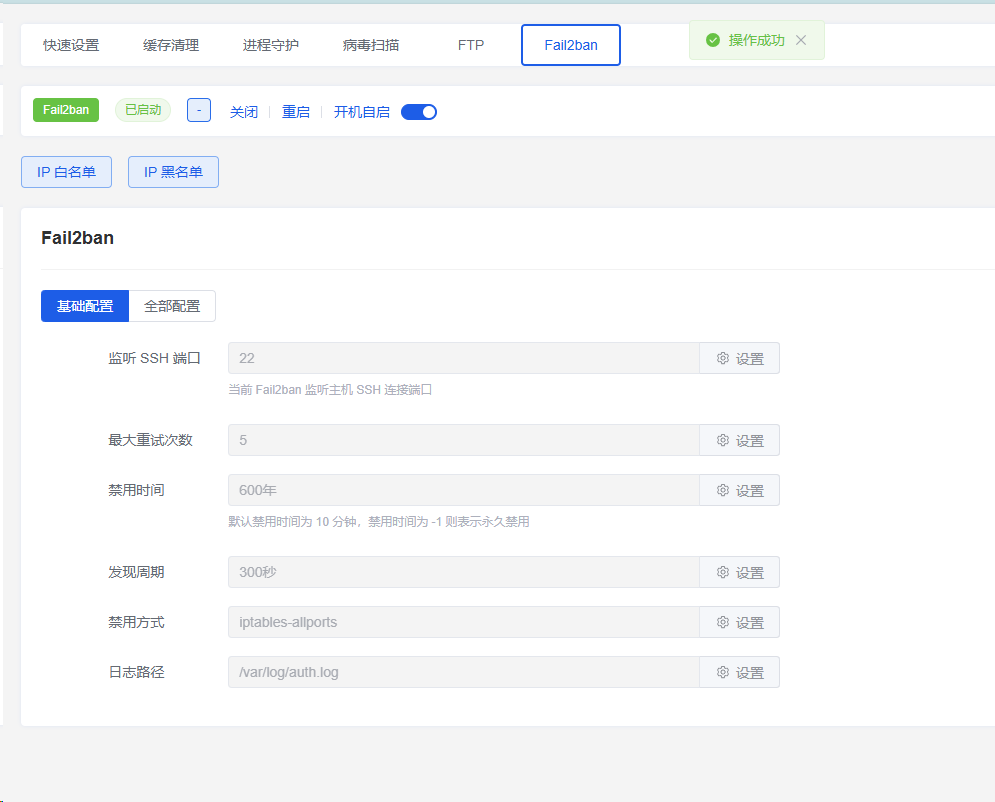The image size is (995, 802).
Task: Close the 操作成功 notification
Action: click(801, 40)
